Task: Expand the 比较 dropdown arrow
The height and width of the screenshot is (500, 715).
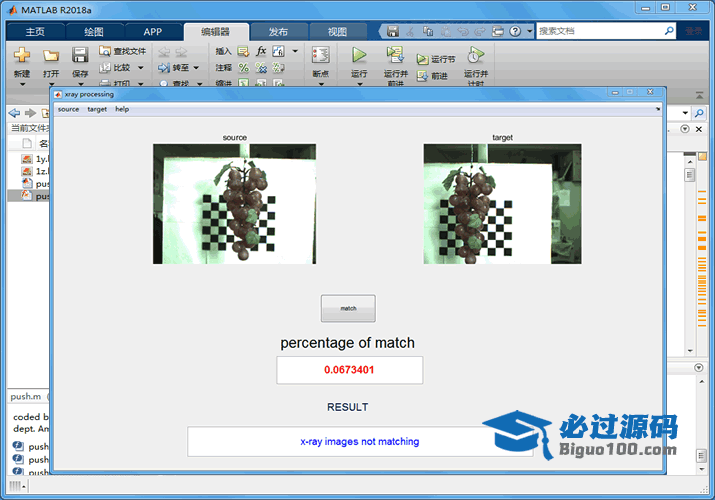Action: click(140, 68)
